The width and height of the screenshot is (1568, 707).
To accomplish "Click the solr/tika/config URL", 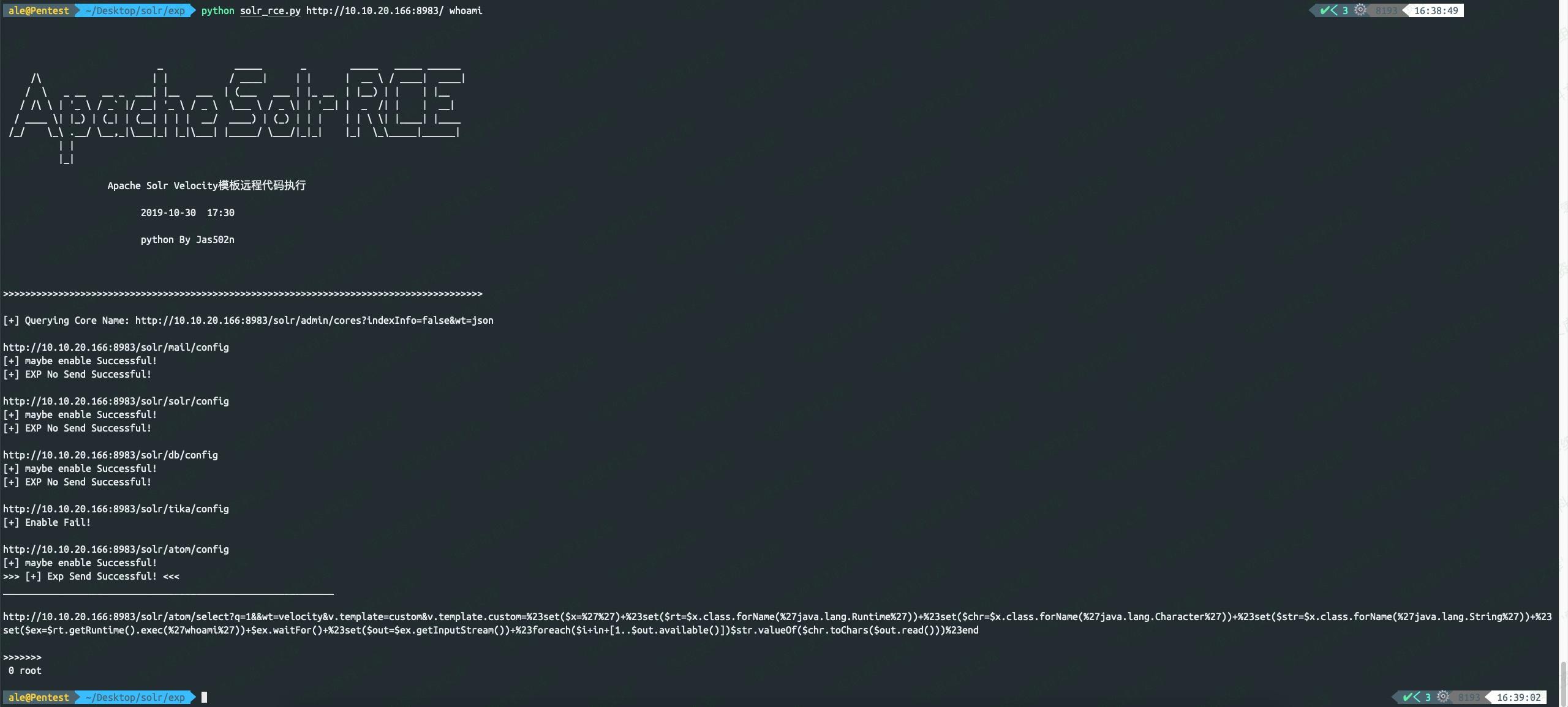I will tap(116, 509).
